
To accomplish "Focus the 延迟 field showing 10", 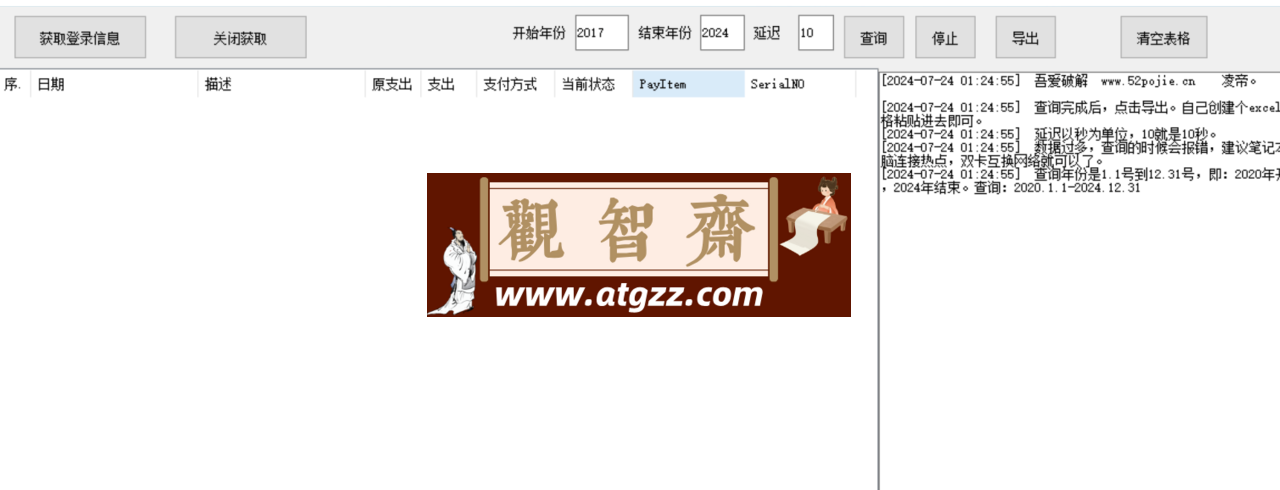I will 815,33.
